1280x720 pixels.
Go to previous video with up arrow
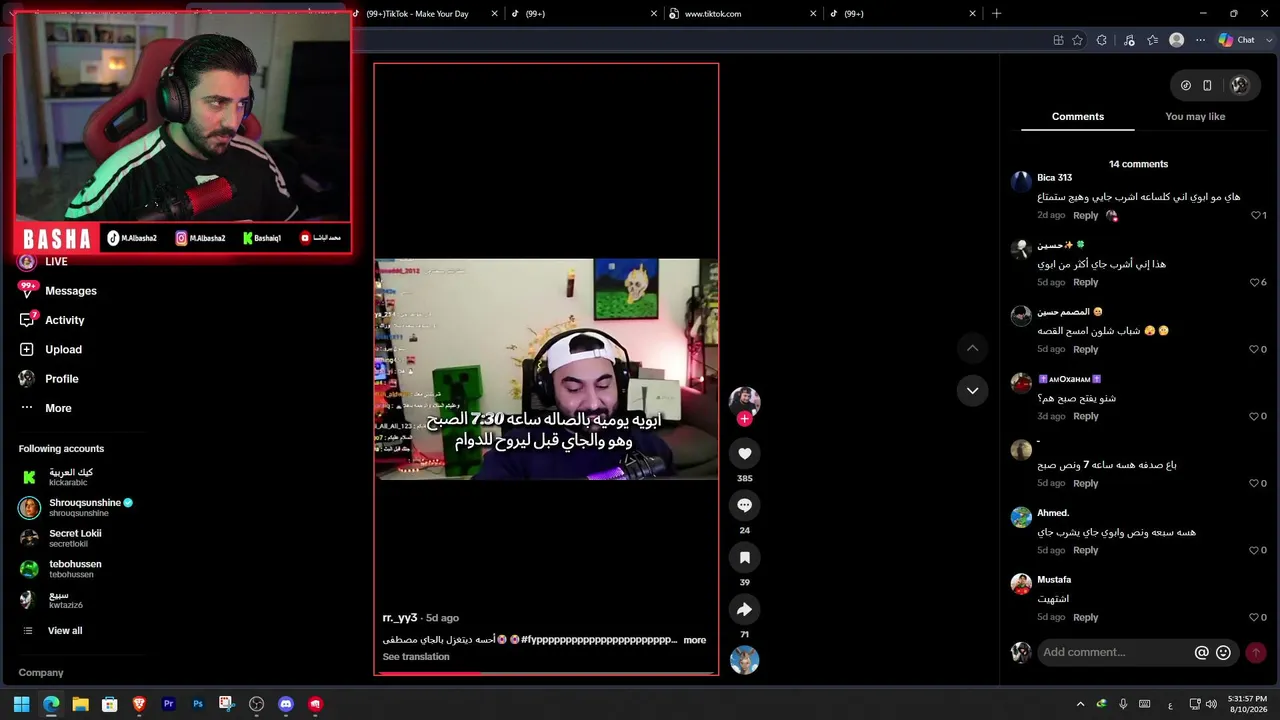coord(972,348)
